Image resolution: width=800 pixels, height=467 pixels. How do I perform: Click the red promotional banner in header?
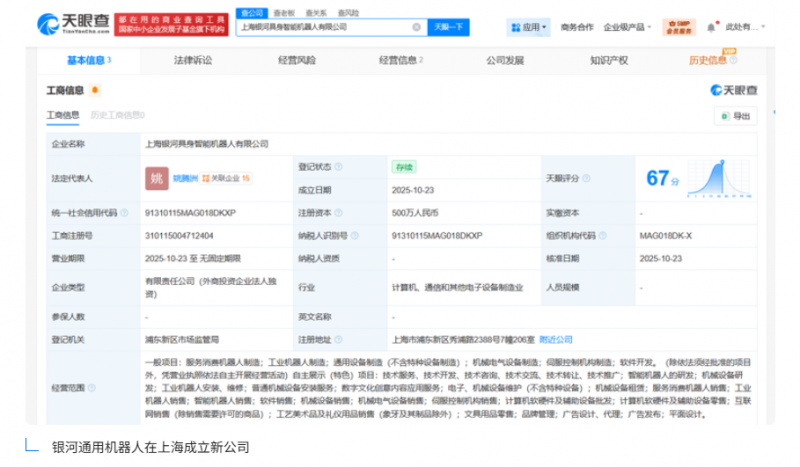[x=171, y=24]
